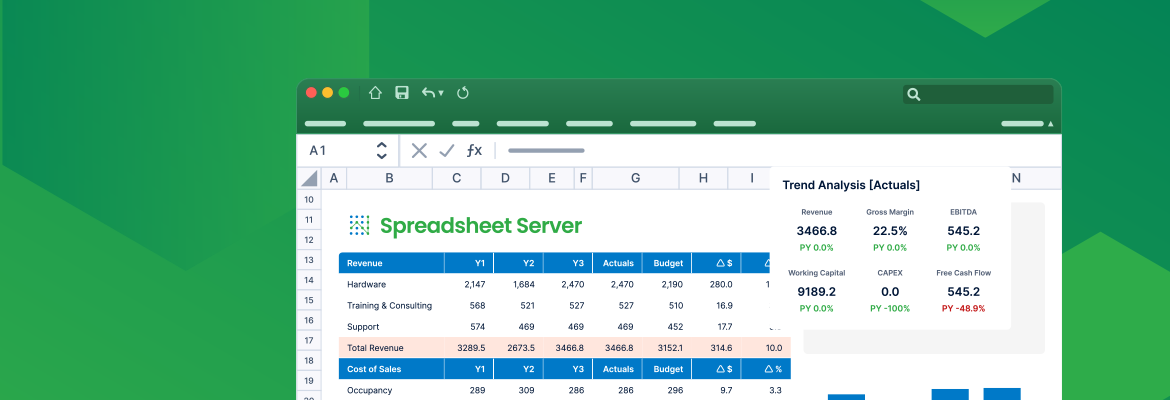Image resolution: width=1170 pixels, height=400 pixels.
Task: Click the Gross Margin value 22.5%
Action: coord(890,231)
